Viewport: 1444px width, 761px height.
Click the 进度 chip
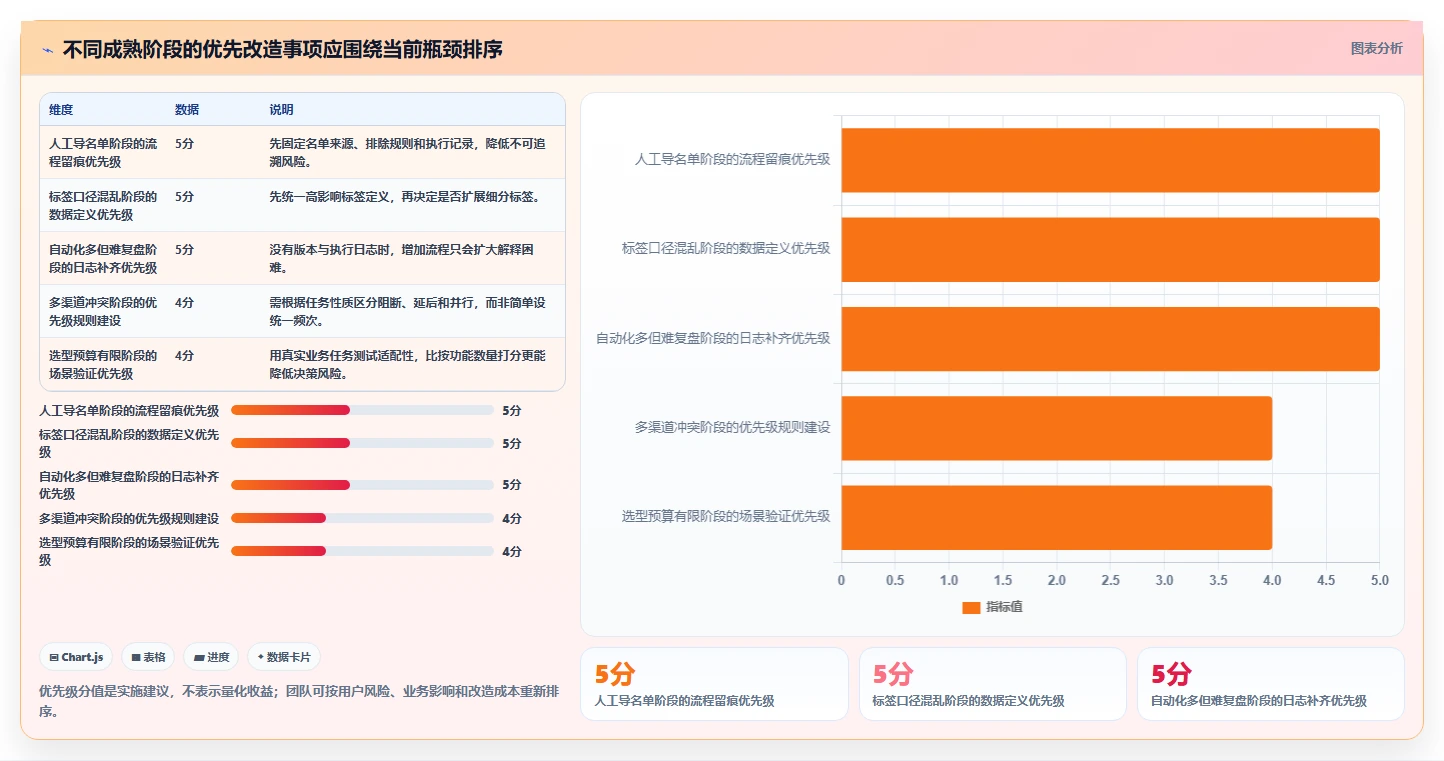click(x=212, y=657)
